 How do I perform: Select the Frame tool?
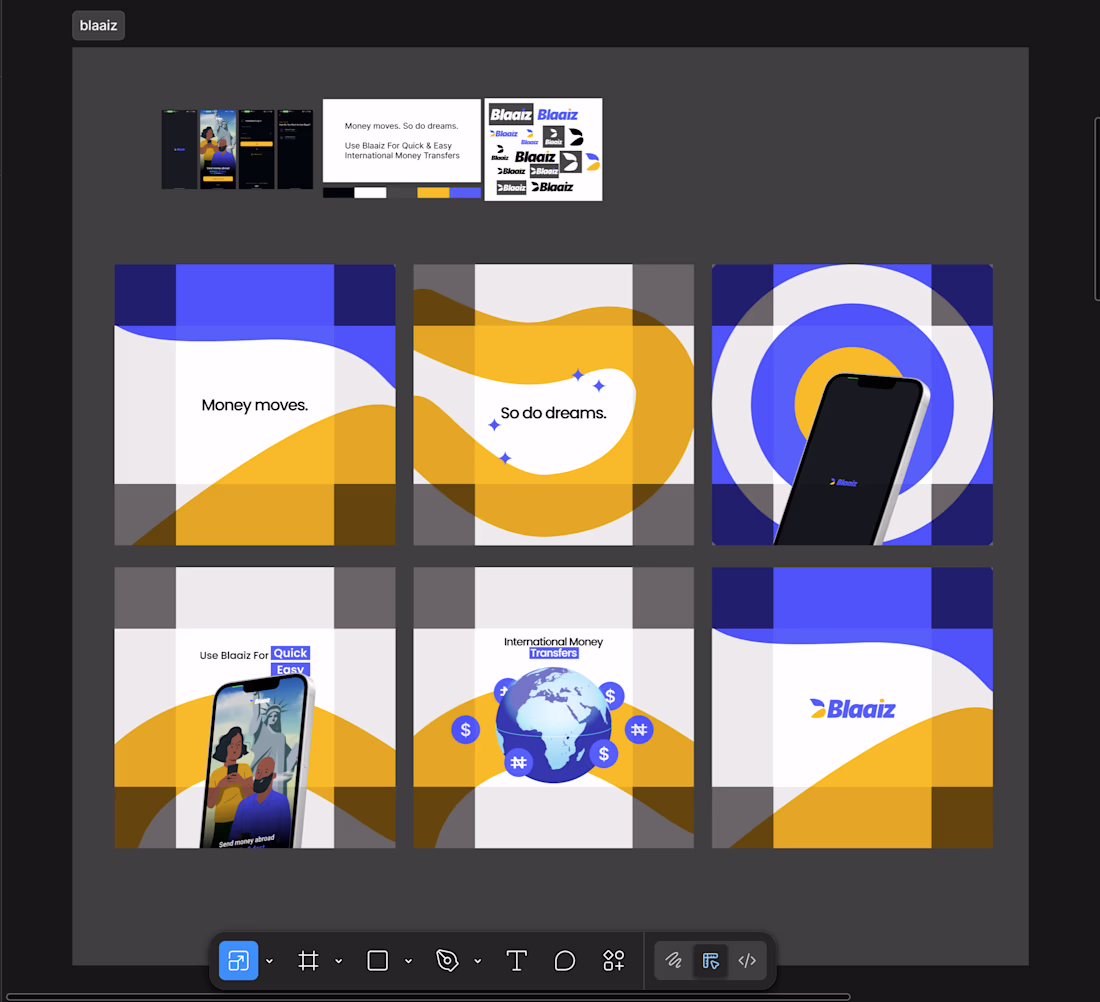[x=308, y=960]
